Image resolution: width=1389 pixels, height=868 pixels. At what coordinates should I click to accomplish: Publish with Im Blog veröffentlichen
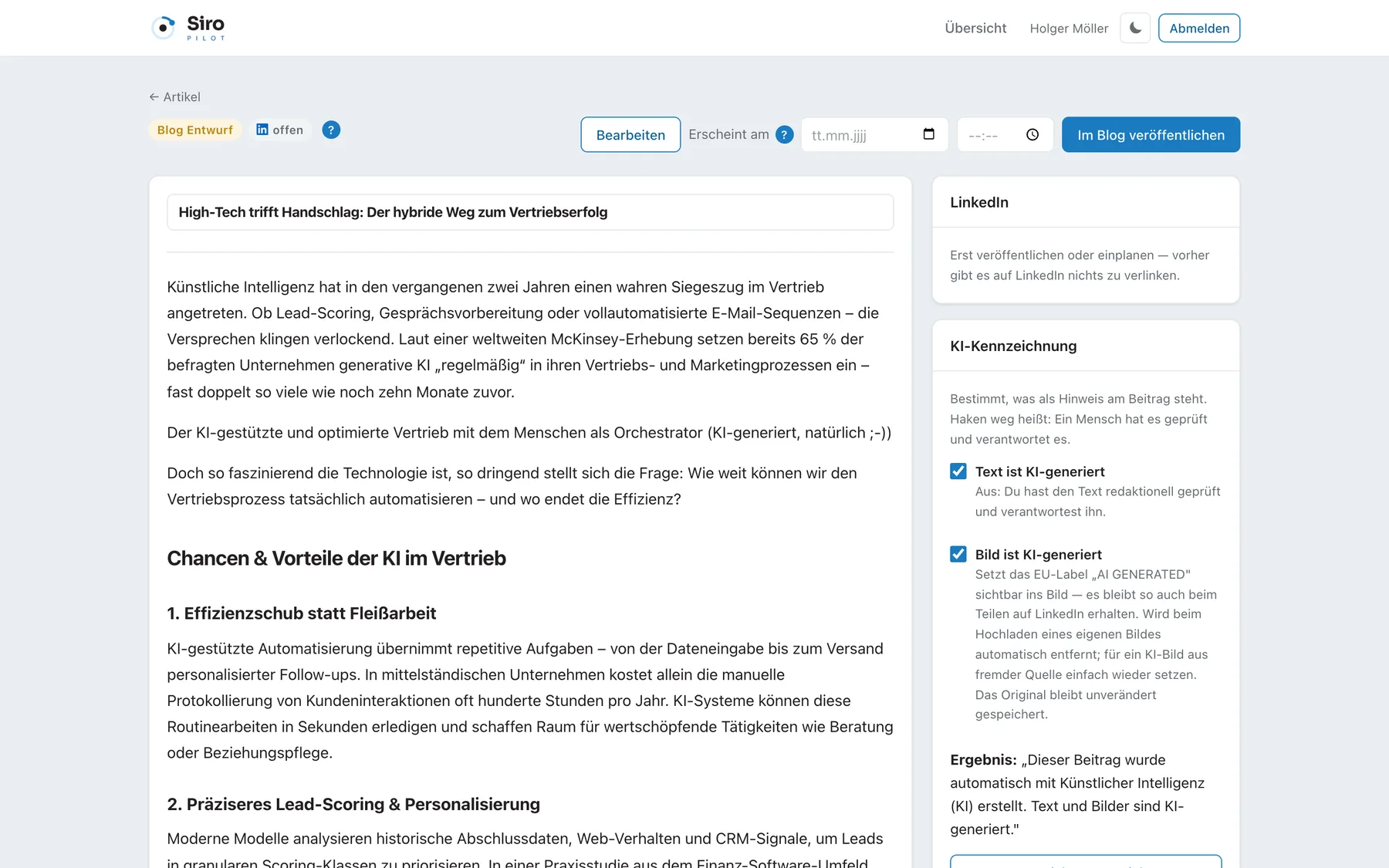pos(1151,134)
